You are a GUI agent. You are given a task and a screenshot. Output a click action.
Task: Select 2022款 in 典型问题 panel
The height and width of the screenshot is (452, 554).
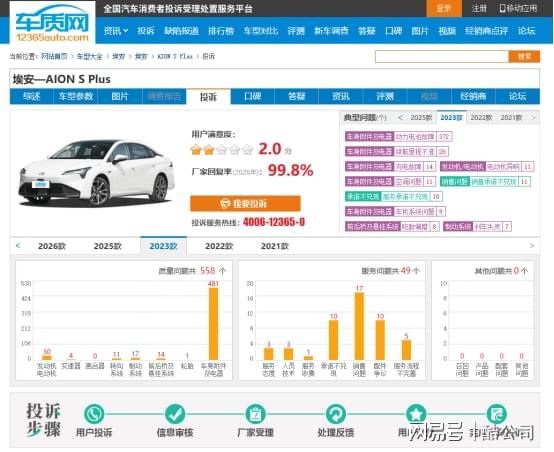point(481,118)
